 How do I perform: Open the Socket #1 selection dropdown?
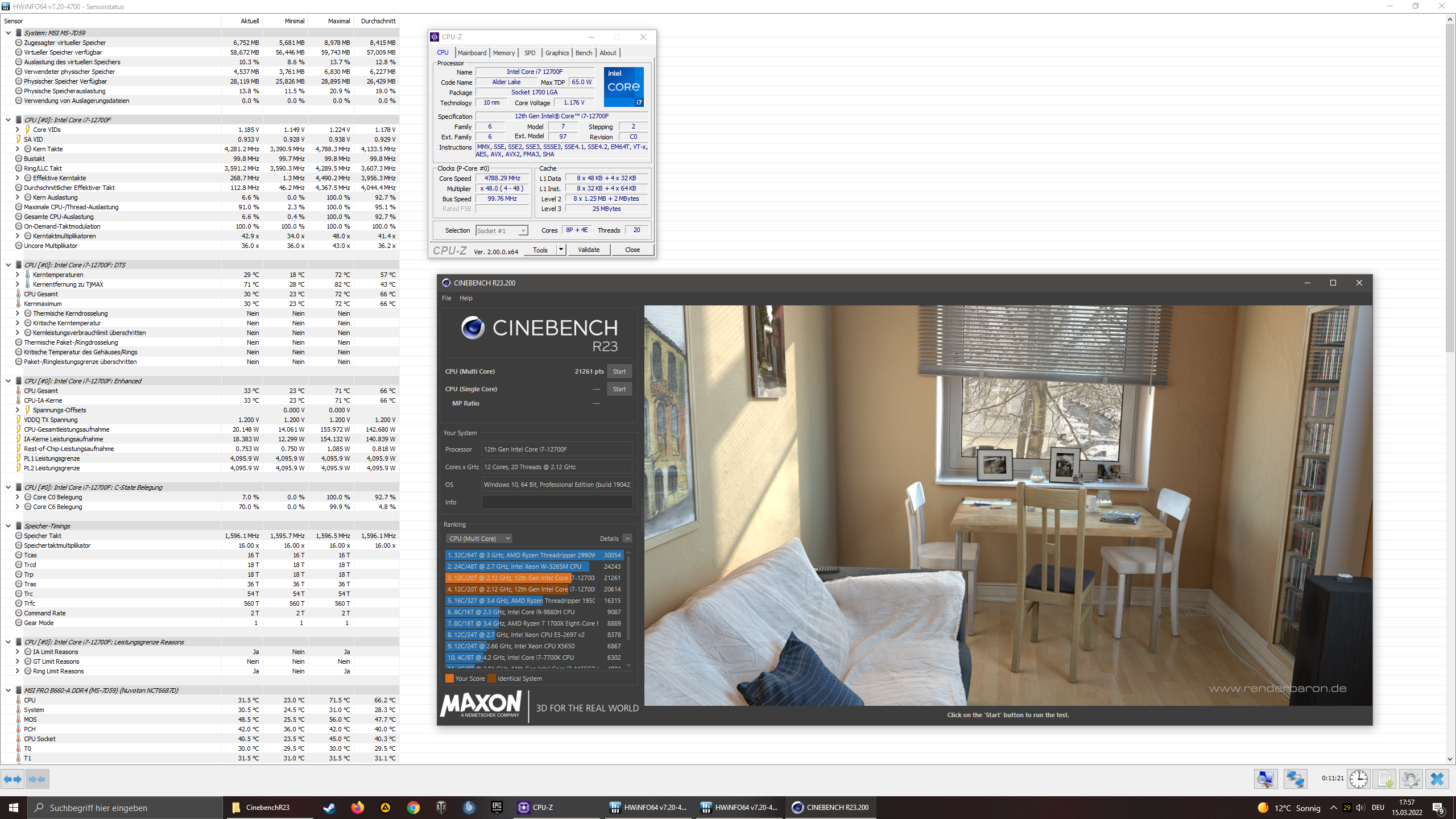click(502, 230)
